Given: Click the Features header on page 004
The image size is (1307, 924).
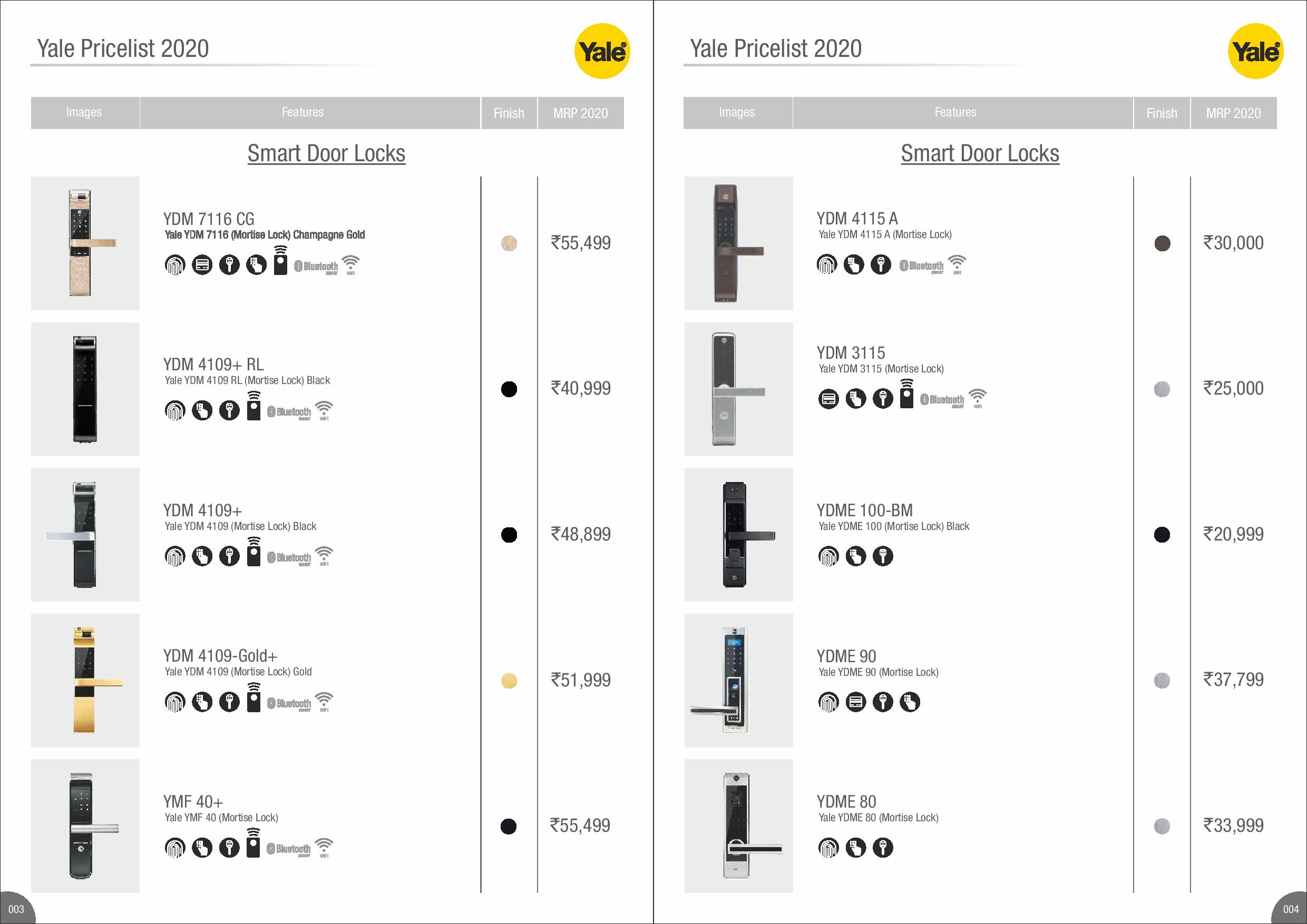Looking at the screenshot, I should [955, 113].
